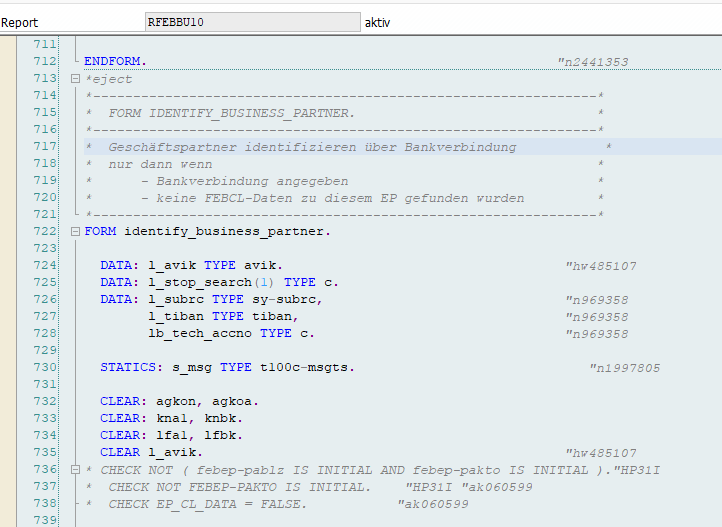The image size is (722, 527).
Task: Click the STATICS s_msg declaration
Action: 227,368
